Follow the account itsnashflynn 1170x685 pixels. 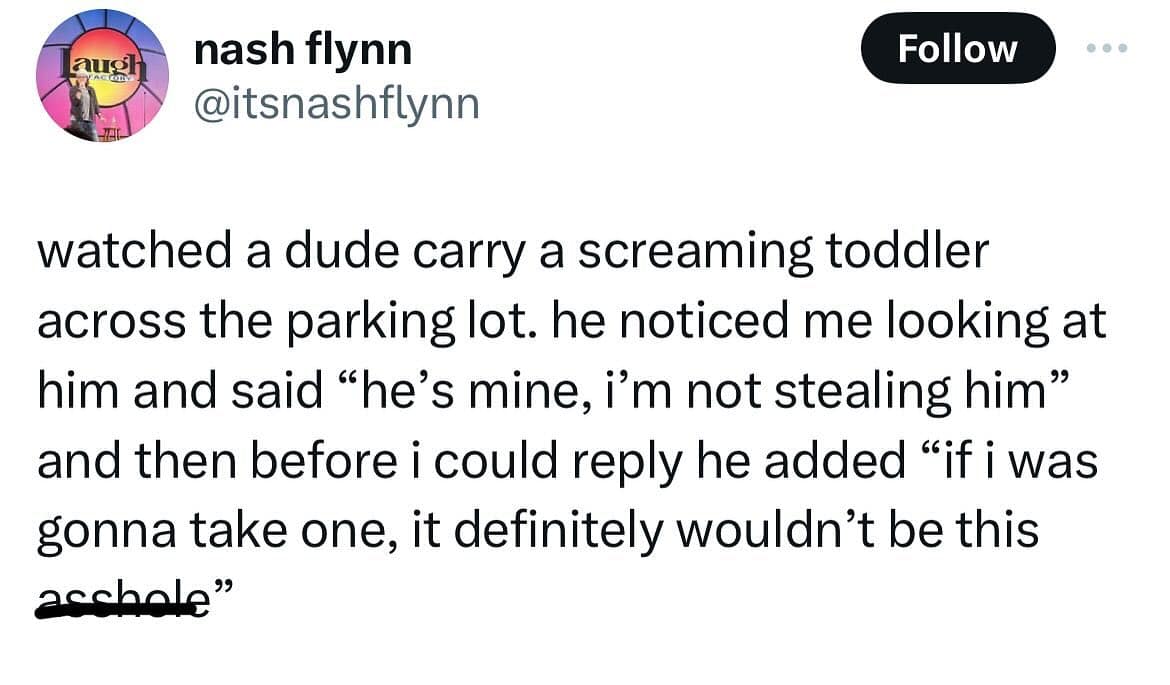click(x=958, y=47)
